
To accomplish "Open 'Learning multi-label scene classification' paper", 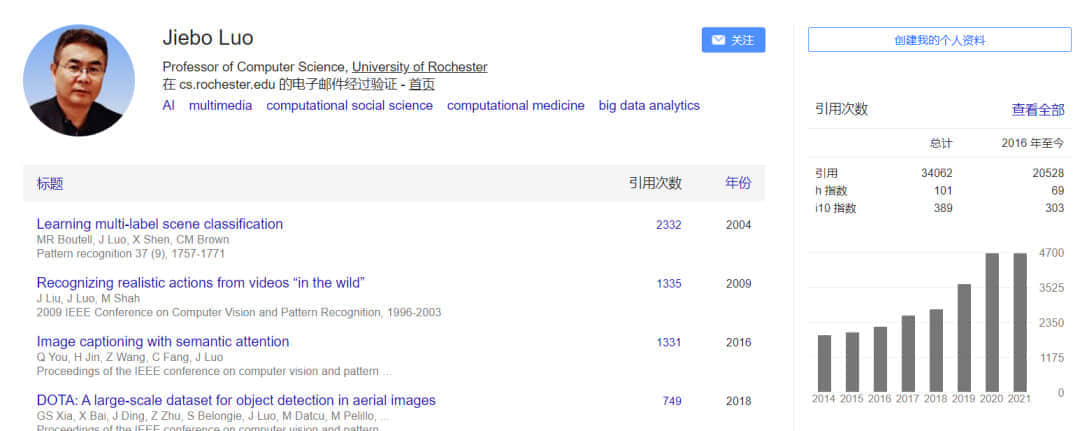I will coord(160,224).
